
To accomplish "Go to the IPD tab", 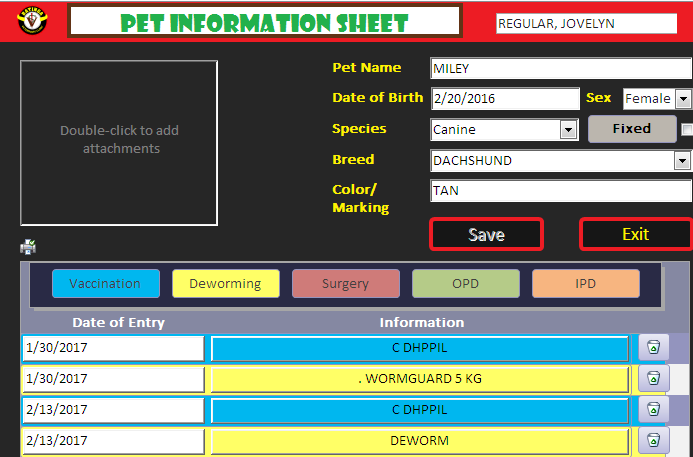I will pyautogui.click(x=585, y=283).
